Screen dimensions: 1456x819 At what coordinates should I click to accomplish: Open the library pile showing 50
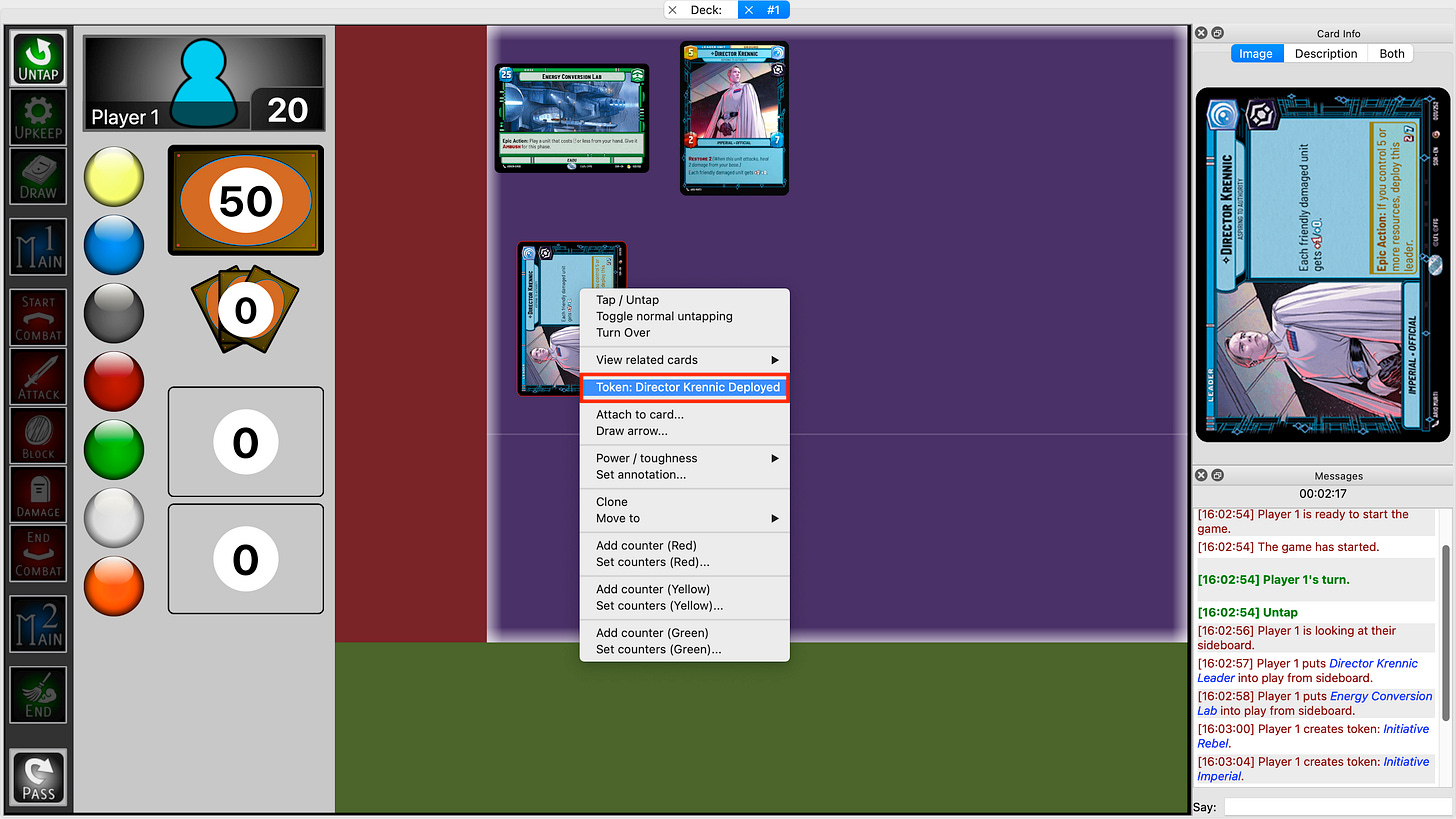pos(245,201)
